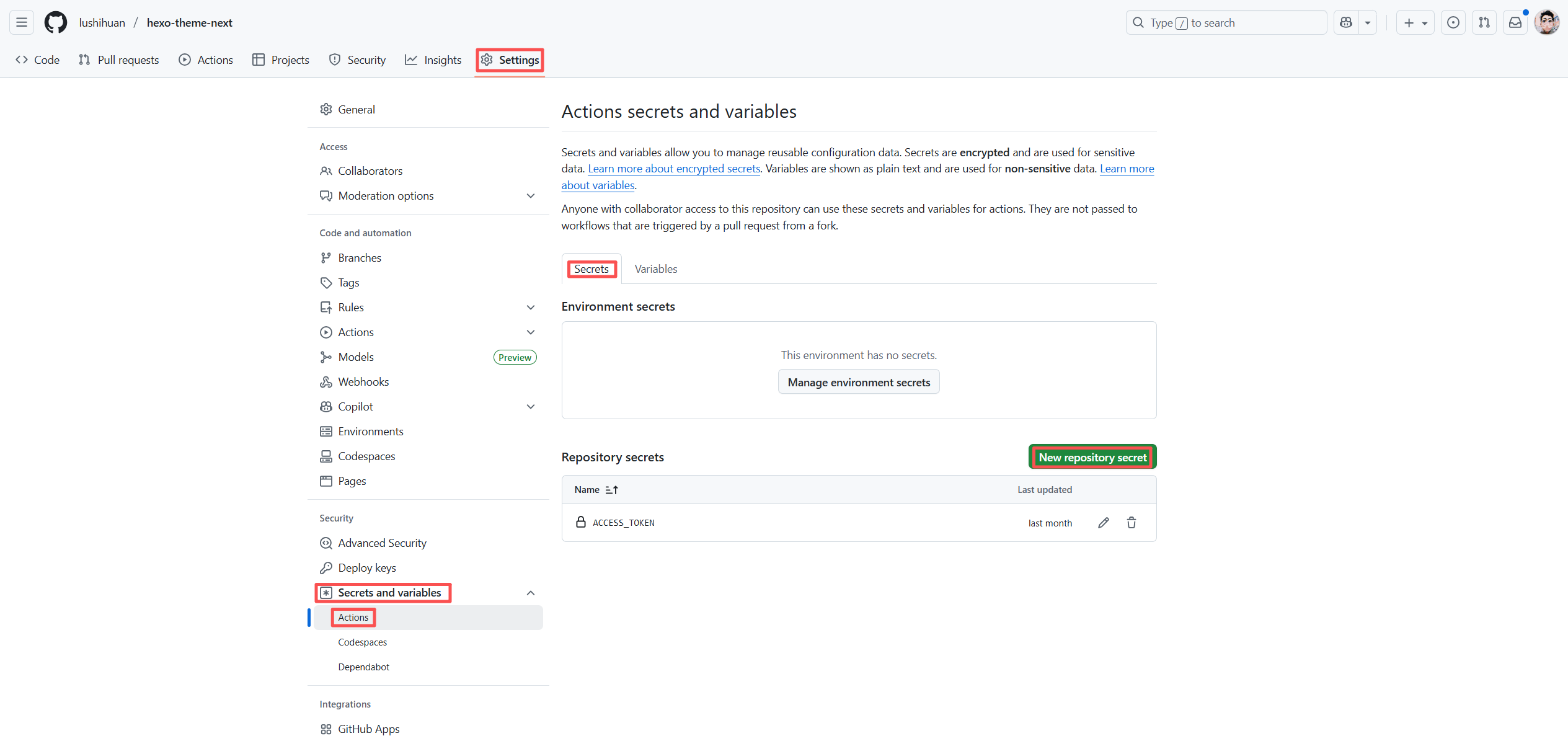This screenshot has height=741, width=1568.
Task: Open the hamburger navigation menu
Action: point(22,23)
